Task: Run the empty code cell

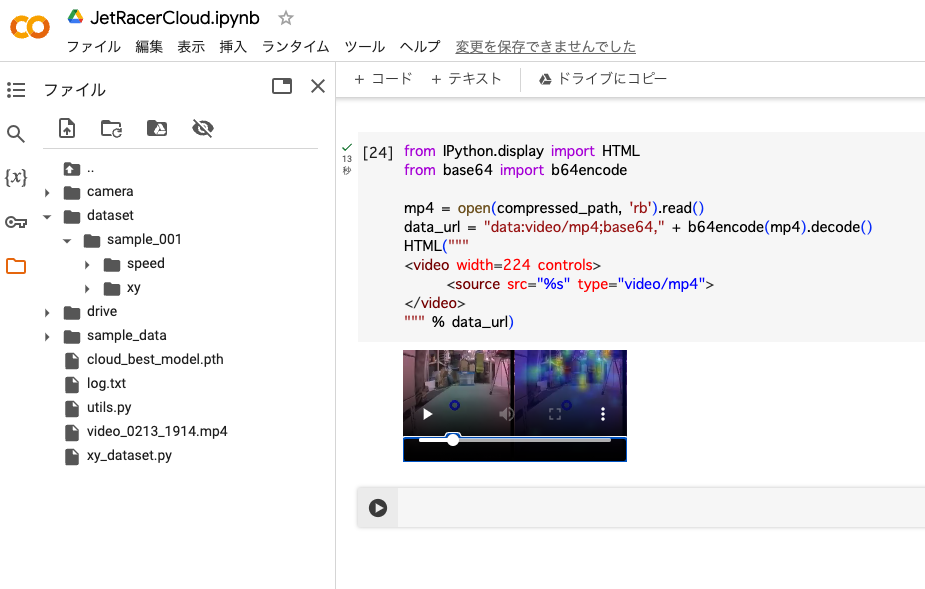Action: point(378,508)
